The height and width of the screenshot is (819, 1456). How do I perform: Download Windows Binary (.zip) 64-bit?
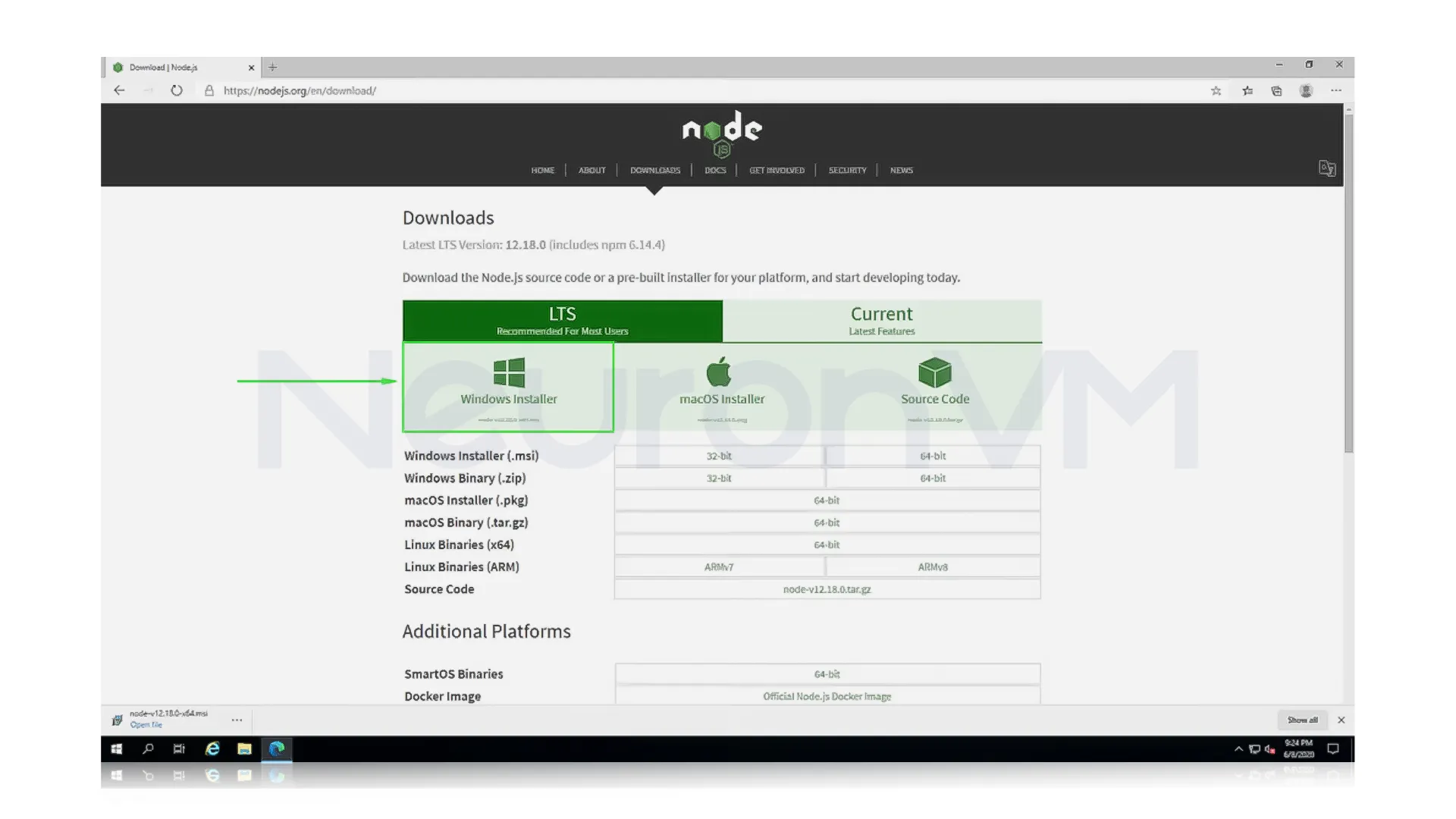pyautogui.click(x=933, y=478)
